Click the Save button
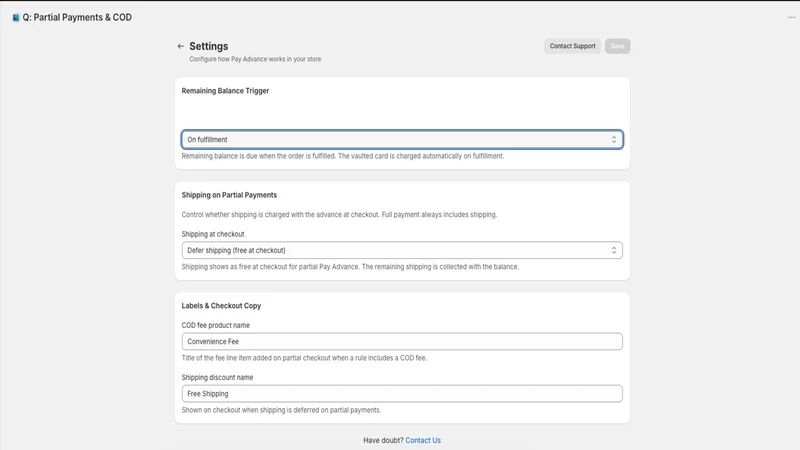Image resolution: width=800 pixels, height=450 pixels. (617, 46)
